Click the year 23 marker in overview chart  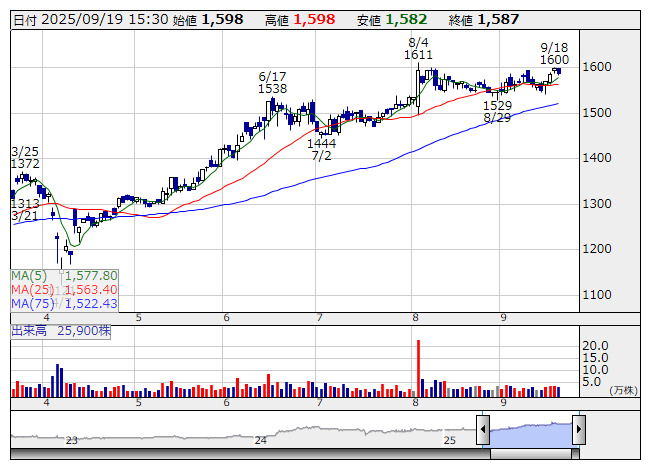click(72, 440)
